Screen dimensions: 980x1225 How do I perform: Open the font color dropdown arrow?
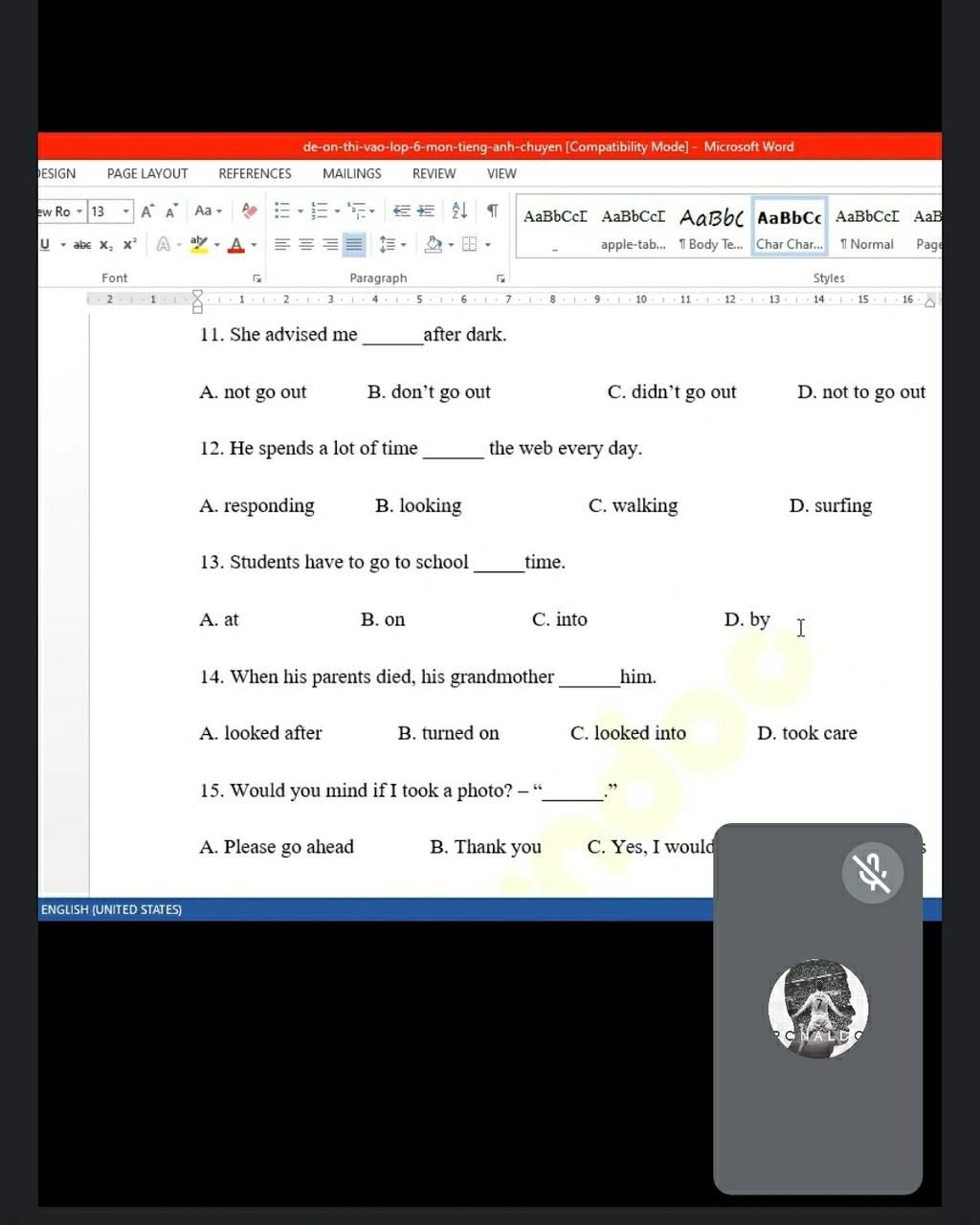click(254, 245)
